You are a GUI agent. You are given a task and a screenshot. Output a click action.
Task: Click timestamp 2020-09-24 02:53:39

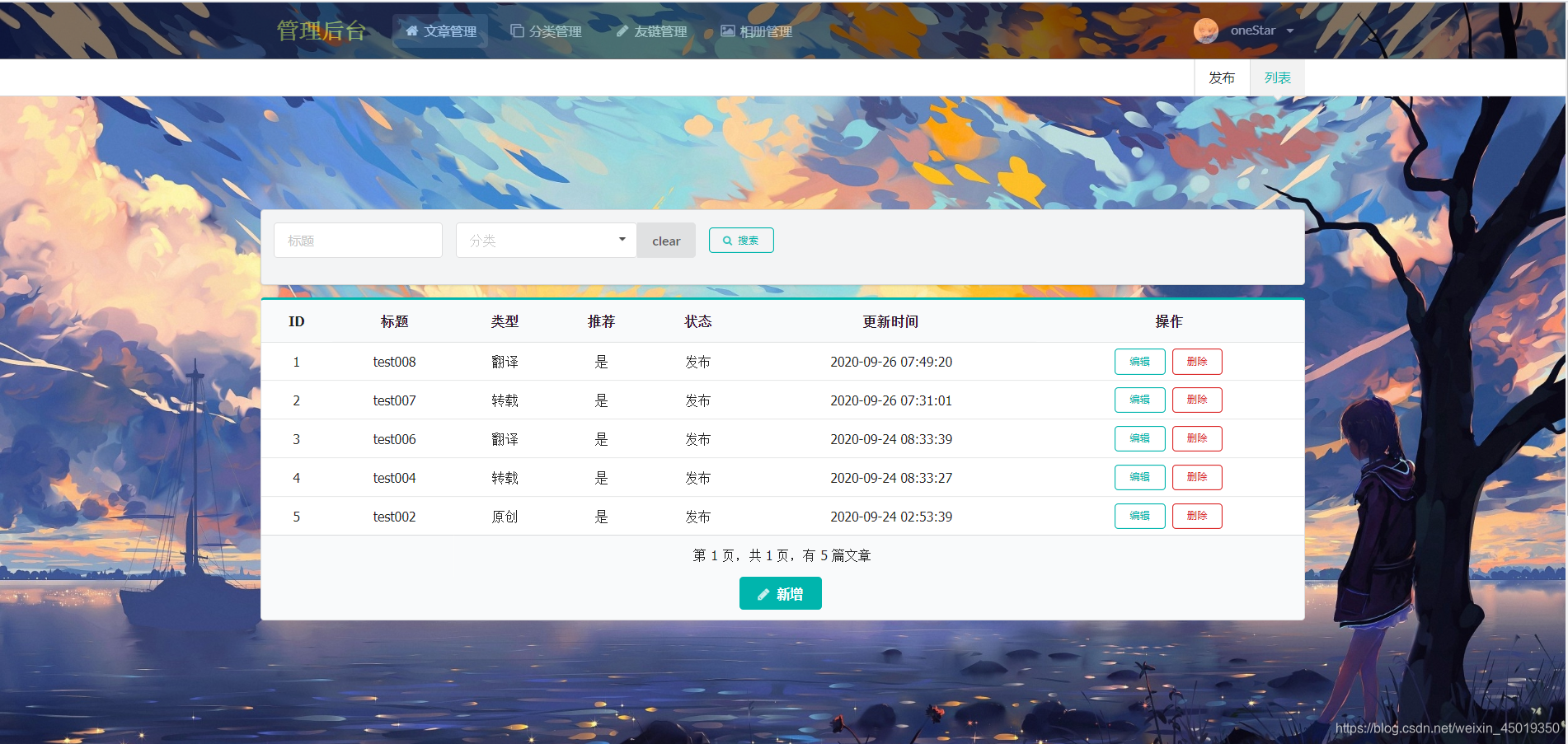891,517
